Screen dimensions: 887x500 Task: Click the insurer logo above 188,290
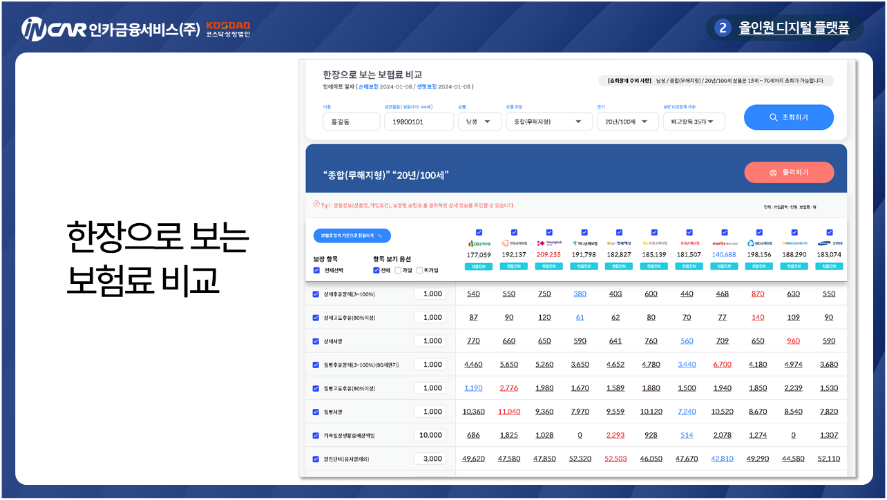tap(794, 243)
